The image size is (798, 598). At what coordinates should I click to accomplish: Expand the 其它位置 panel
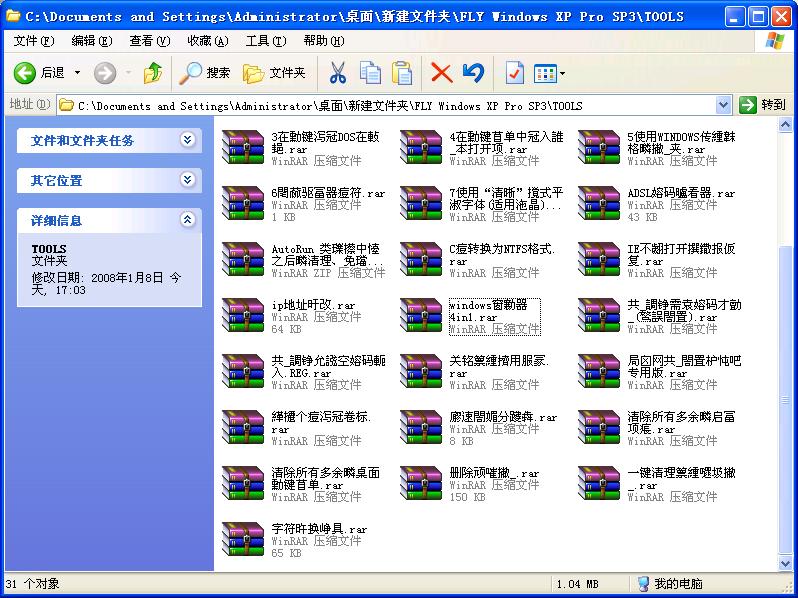click(187, 179)
